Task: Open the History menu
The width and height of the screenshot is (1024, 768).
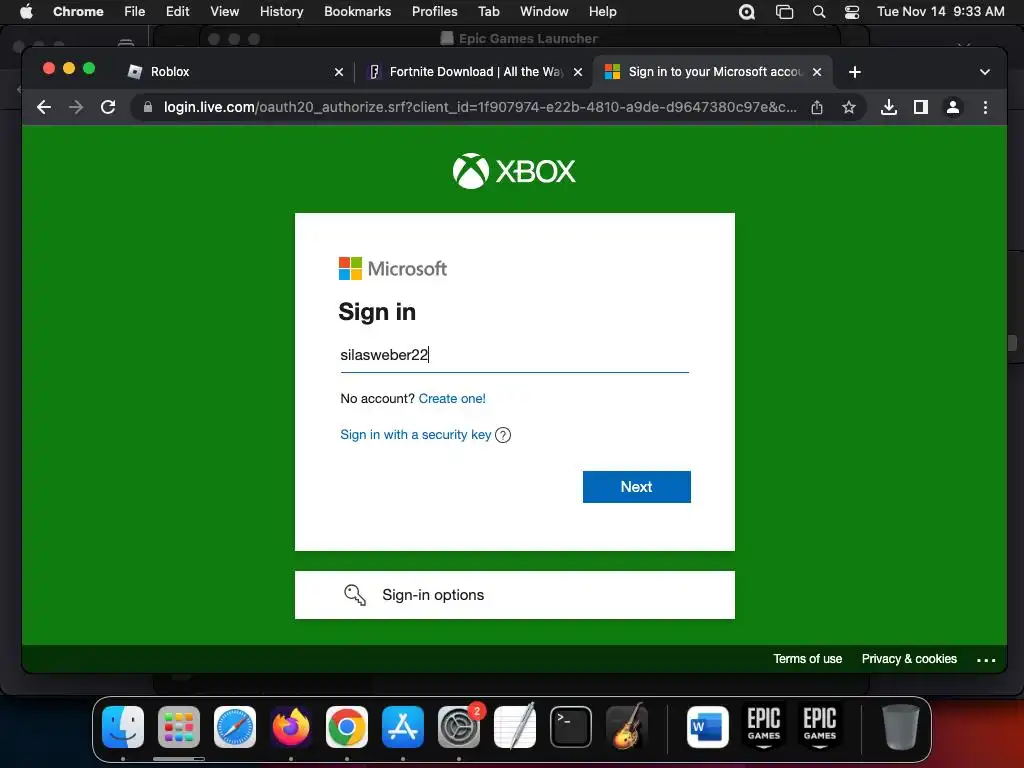Action: [281, 12]
